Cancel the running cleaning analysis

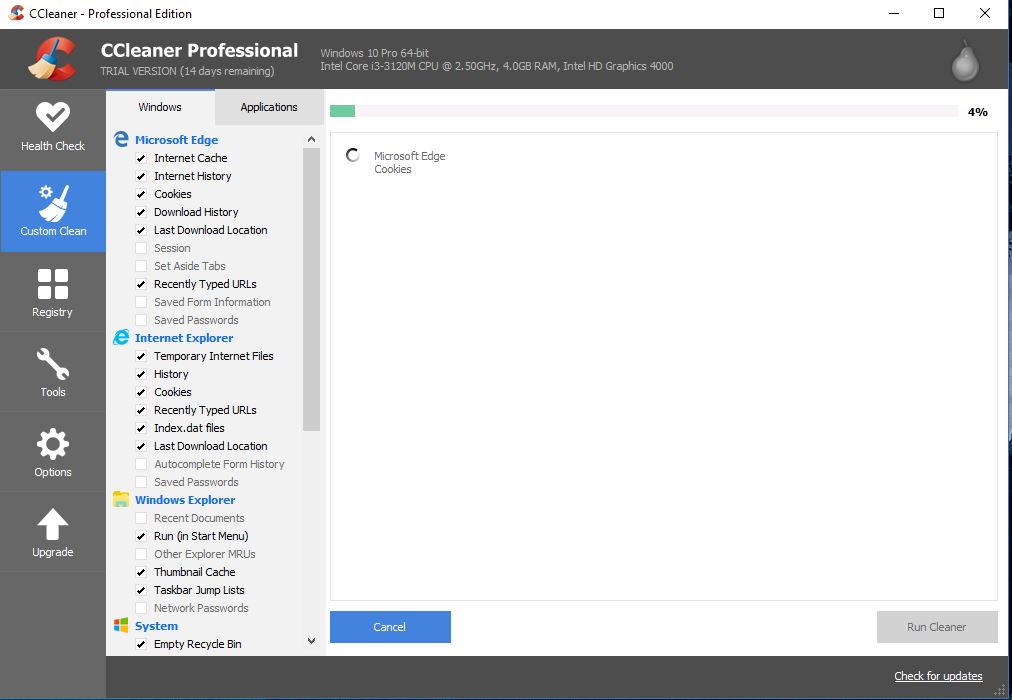(390, 627)
